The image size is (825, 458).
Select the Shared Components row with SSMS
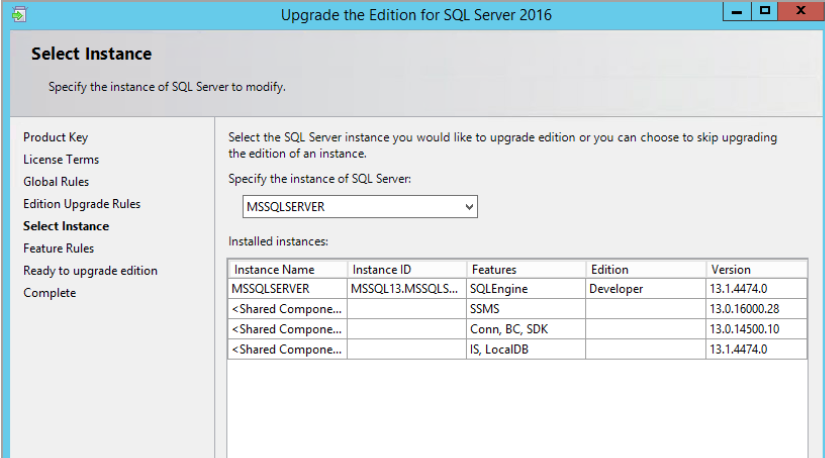[x=518, y=309]
